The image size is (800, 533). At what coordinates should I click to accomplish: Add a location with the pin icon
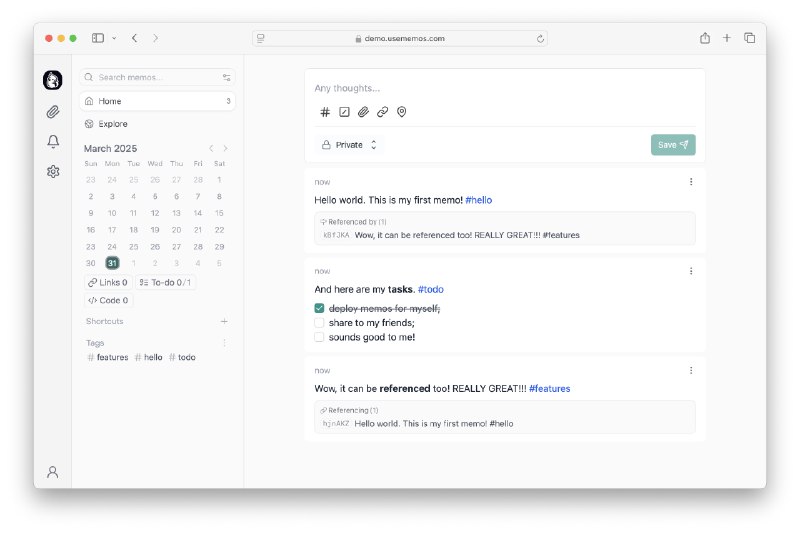[402, 112]
